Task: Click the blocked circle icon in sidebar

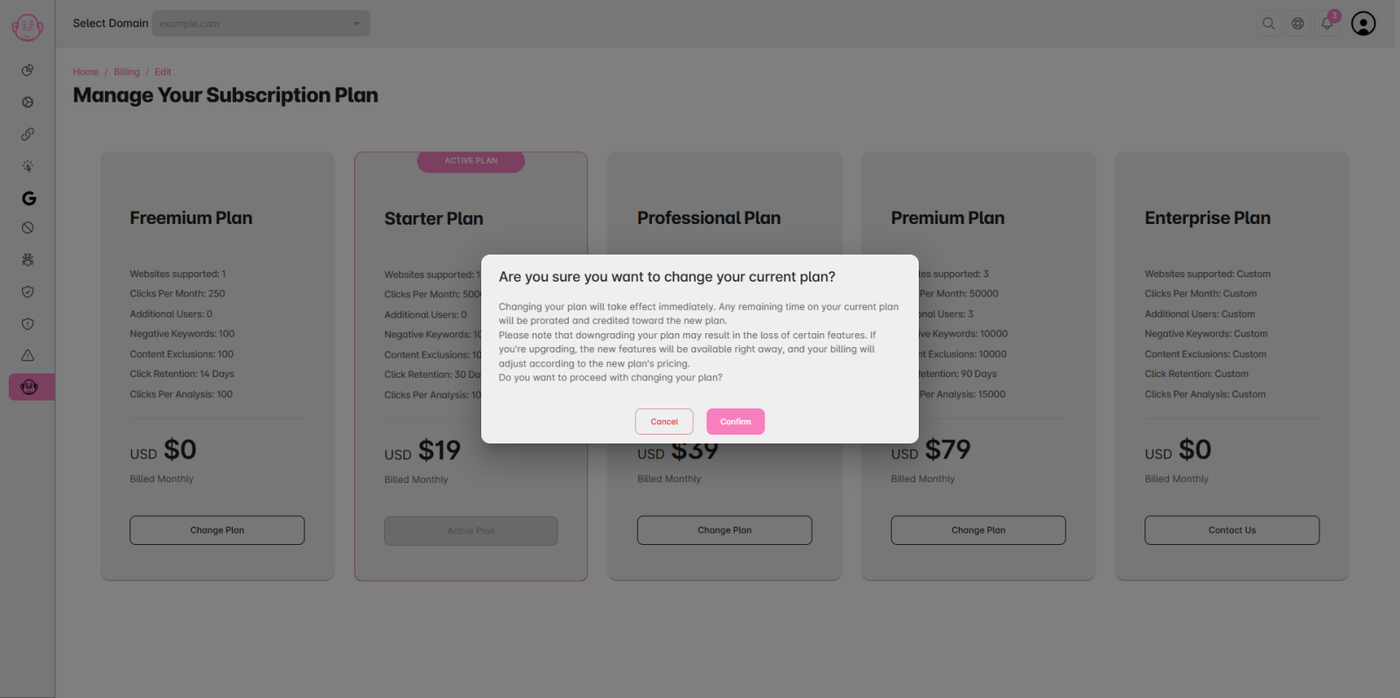Action: pyautogui.click(x=28, y=228)
